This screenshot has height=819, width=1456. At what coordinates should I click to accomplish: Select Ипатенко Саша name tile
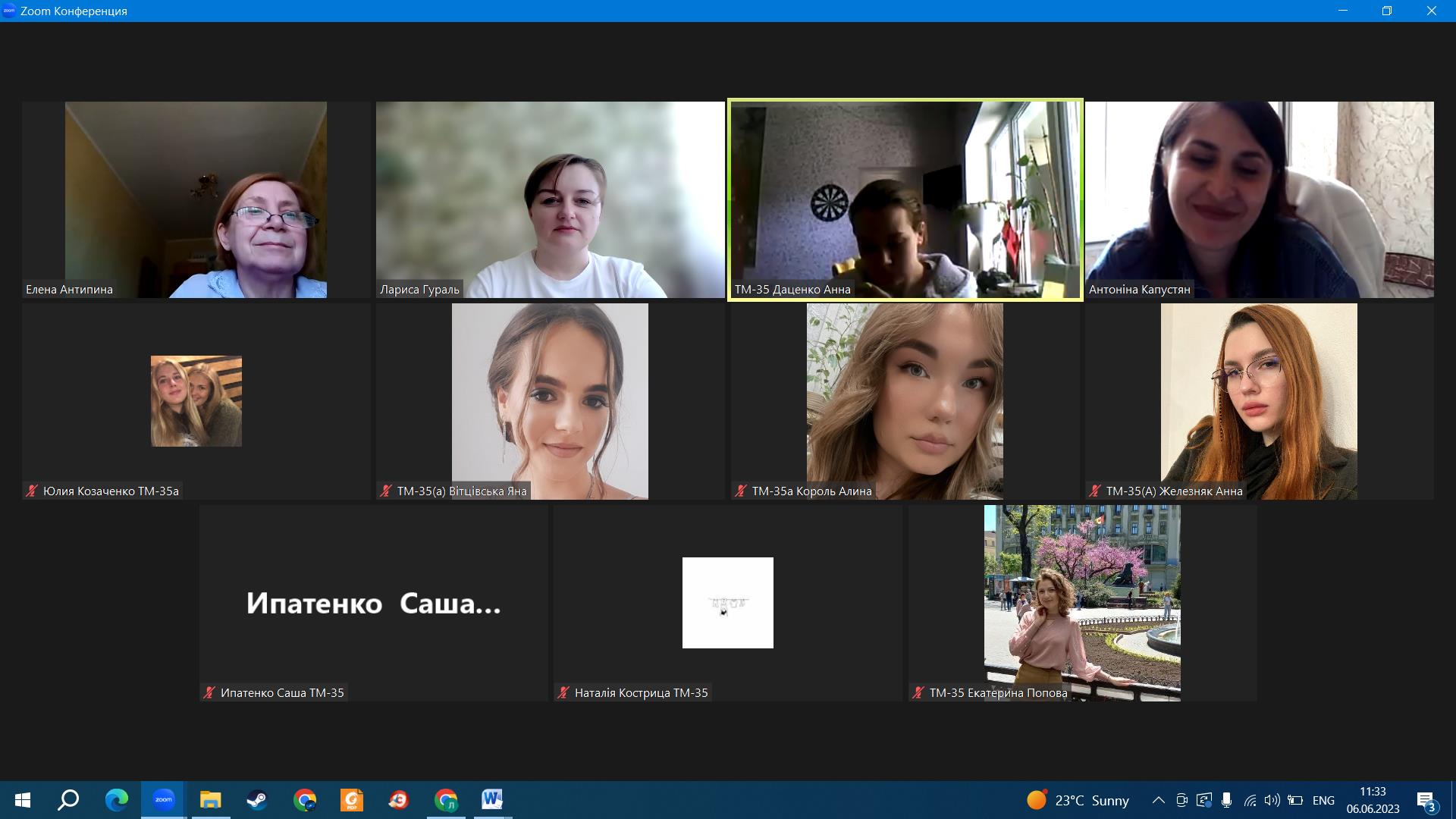pyautogui.click(x=374, y=603)
